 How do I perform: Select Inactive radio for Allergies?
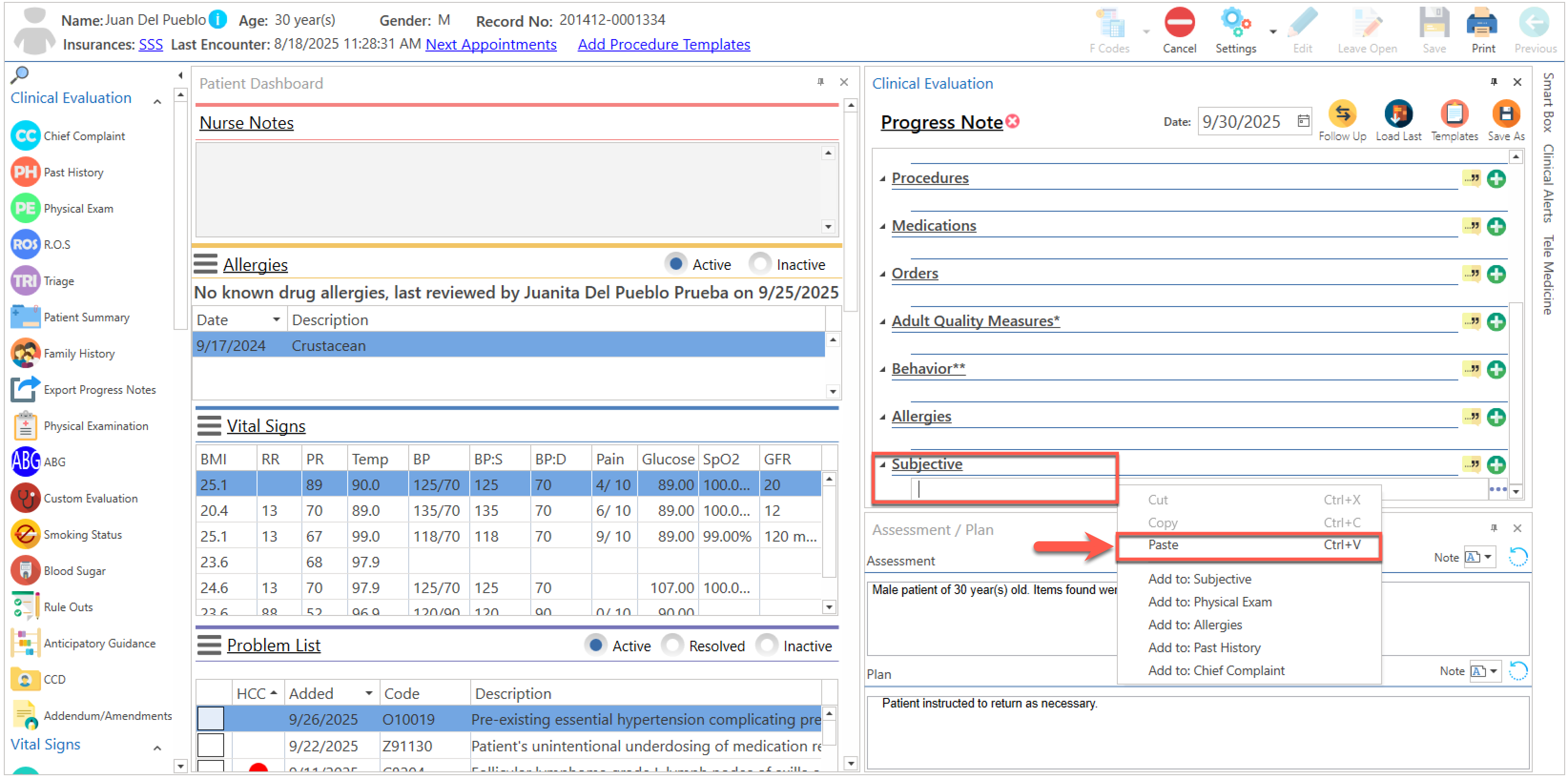click(x=760, y=264)
